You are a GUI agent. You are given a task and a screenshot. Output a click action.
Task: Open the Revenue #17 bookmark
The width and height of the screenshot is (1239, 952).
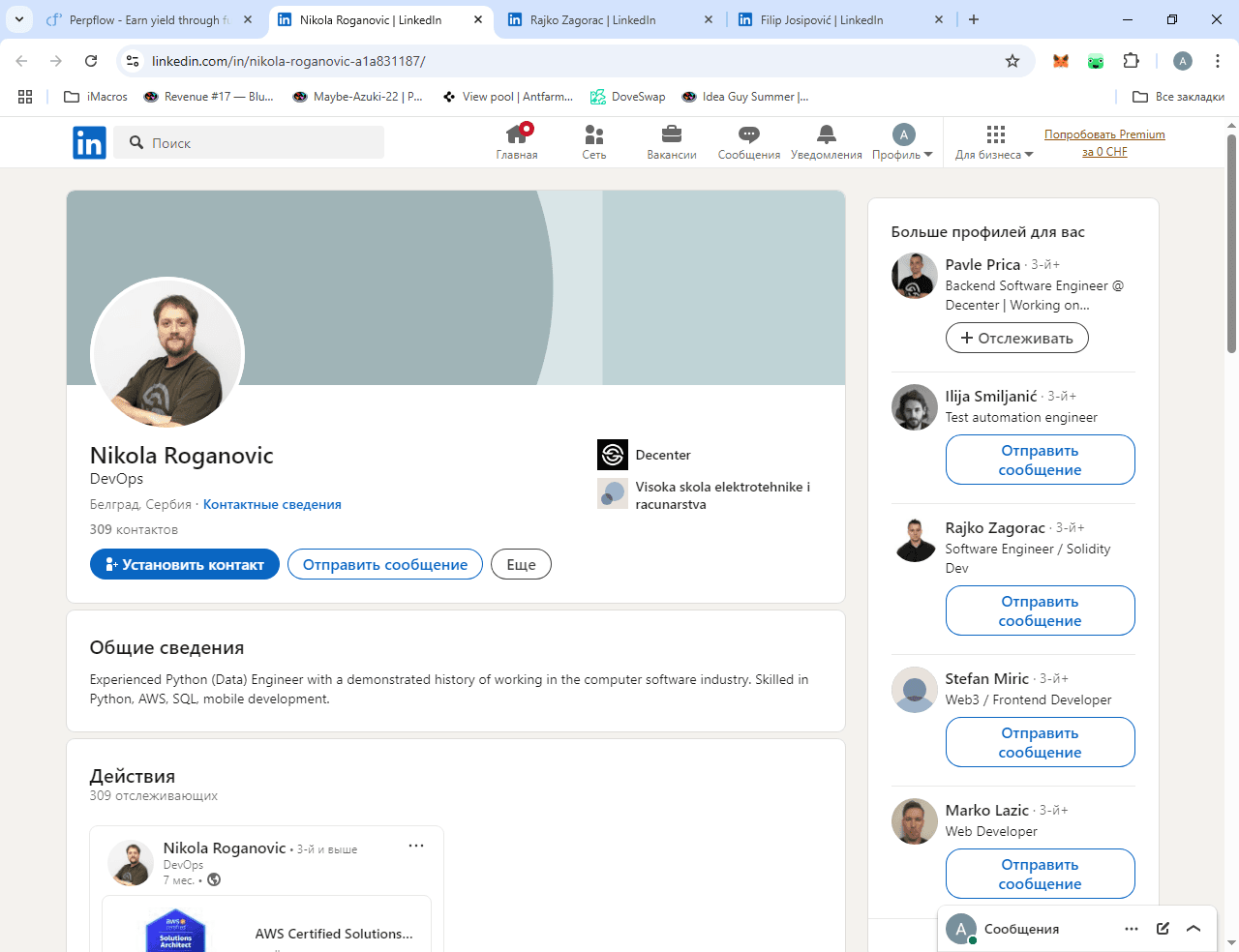pyautogui.click(x=208, y=97)
